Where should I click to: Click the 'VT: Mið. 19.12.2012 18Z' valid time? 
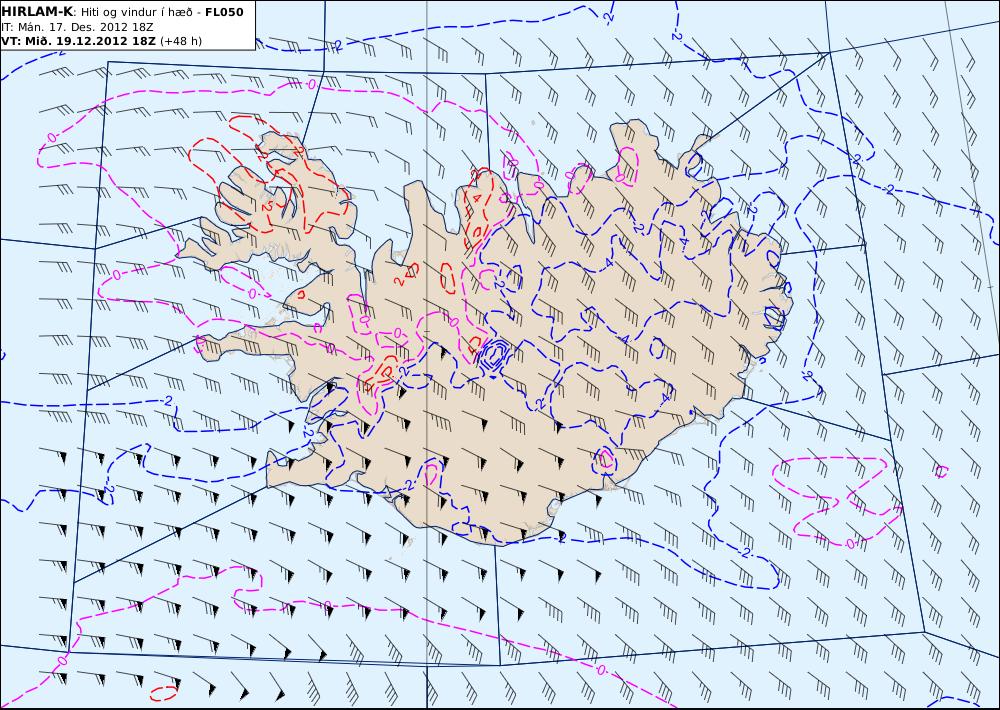78,41
